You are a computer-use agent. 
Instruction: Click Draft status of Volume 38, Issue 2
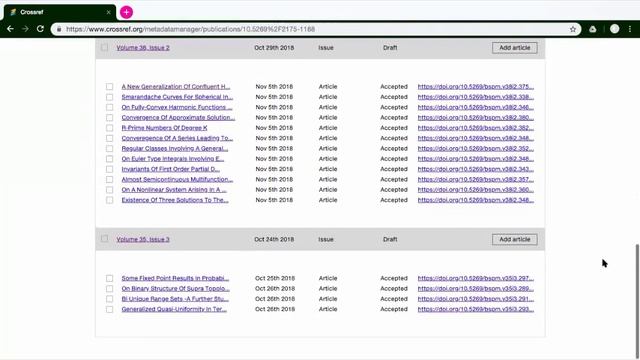(x=390, y=48)
